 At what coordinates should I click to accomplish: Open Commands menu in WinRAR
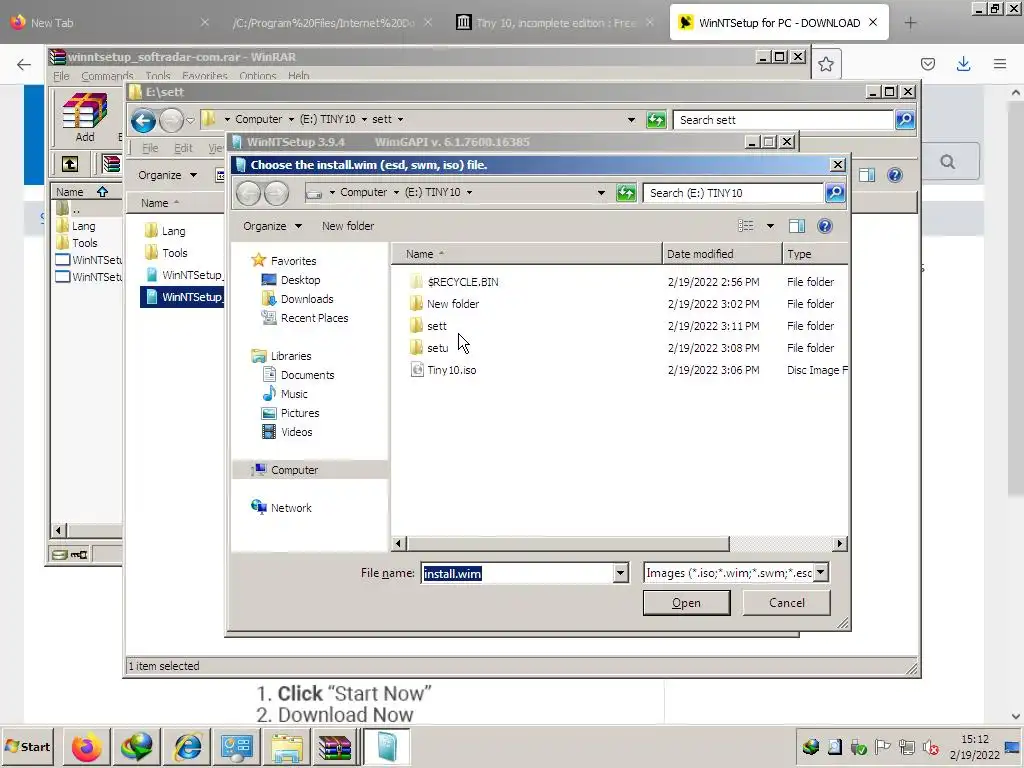107,76
